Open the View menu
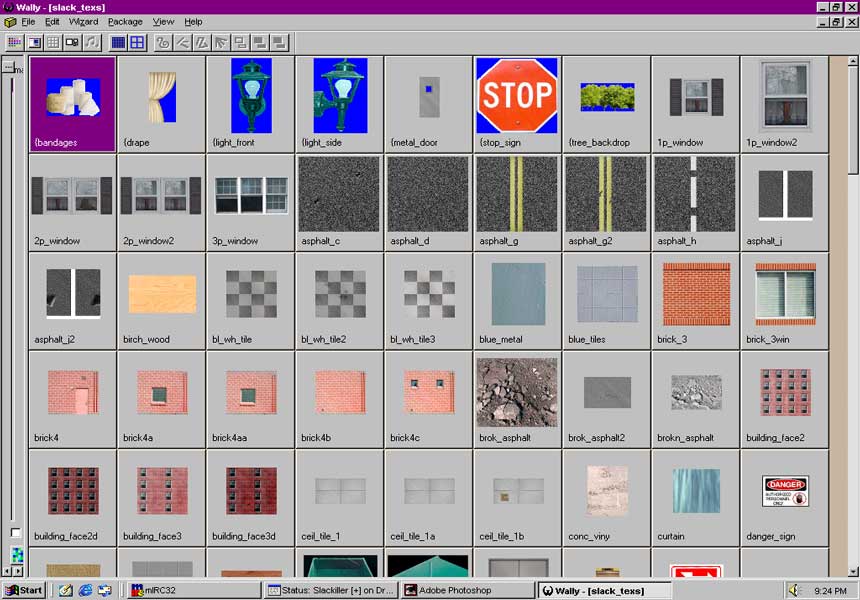 [x=163, y=21]
